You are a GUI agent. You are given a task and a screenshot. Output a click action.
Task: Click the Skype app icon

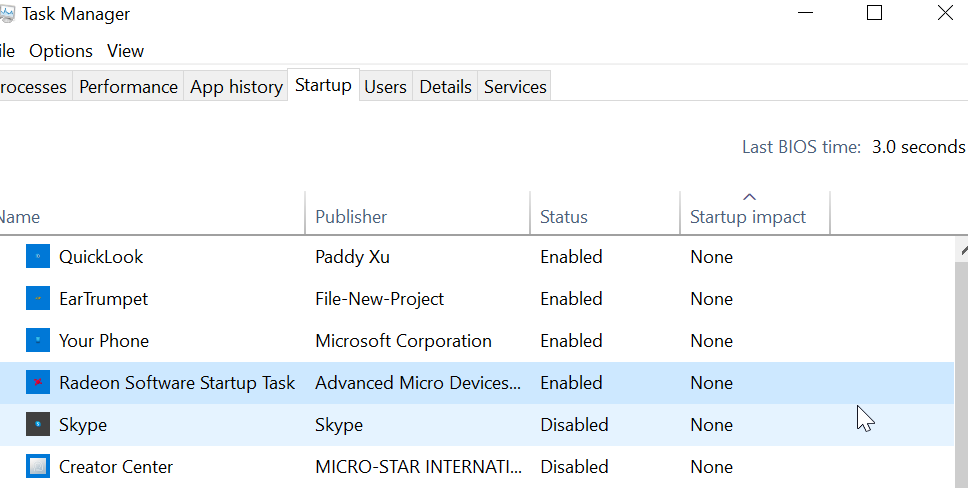click(38, 424)
